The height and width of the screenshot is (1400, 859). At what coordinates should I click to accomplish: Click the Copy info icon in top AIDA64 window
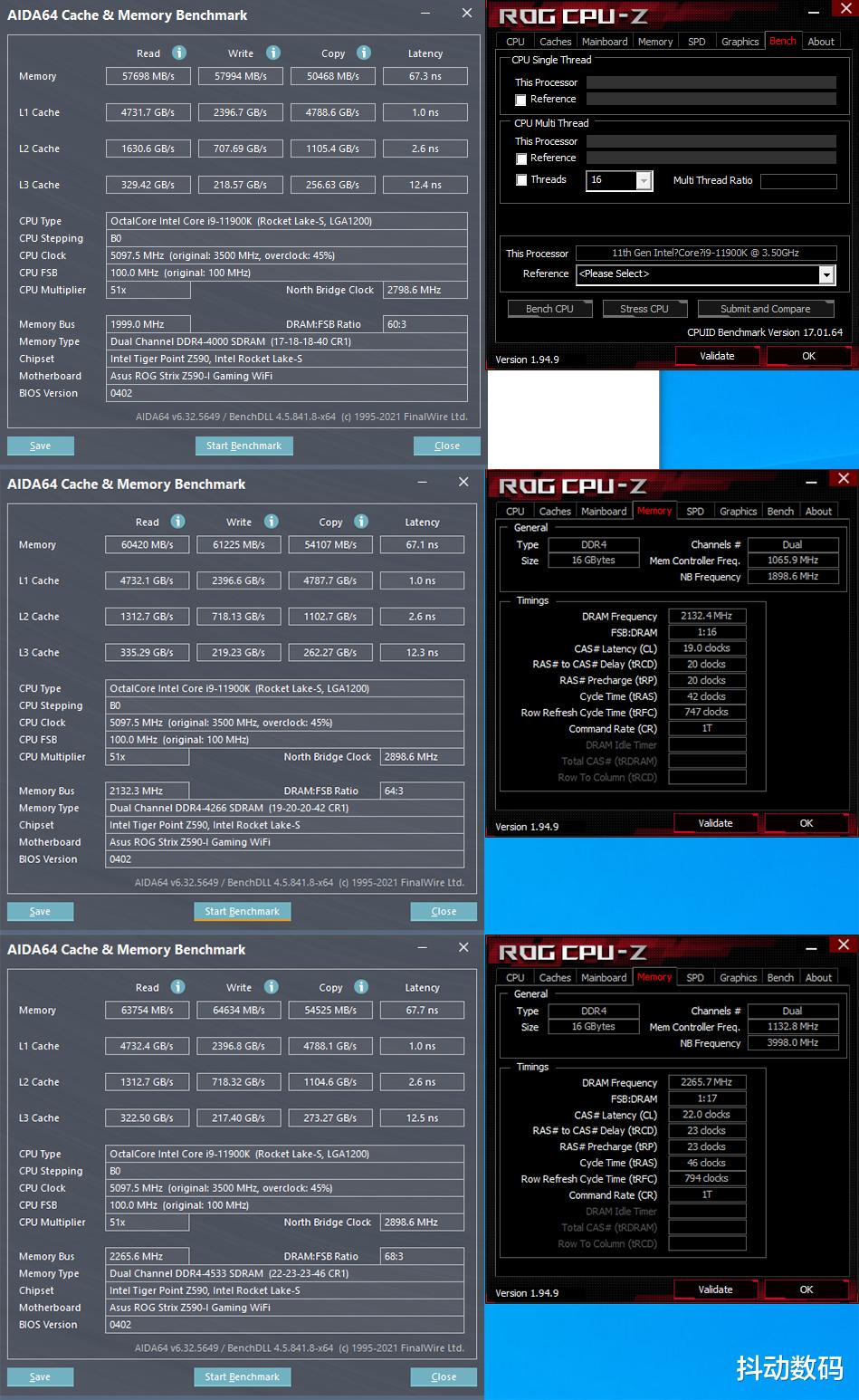pyautogui.click(x=364, y=53)
